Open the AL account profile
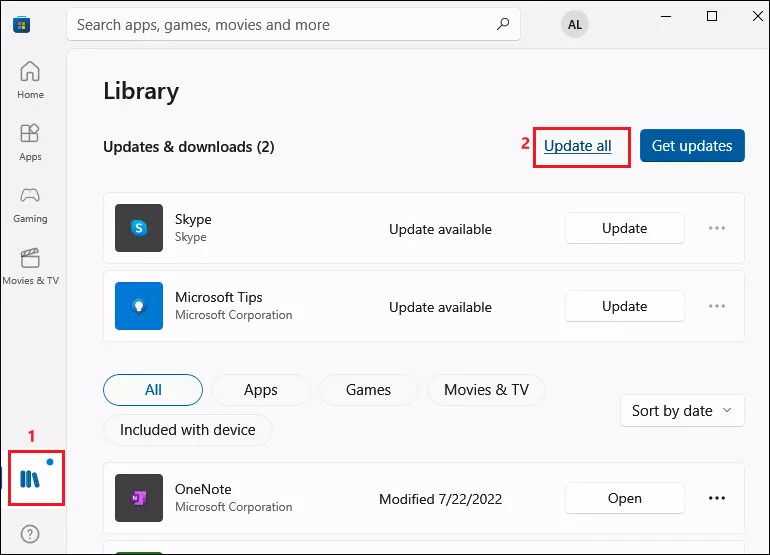Image resolution: width=770 pixels, height=555 pixels. click(575, 25)
